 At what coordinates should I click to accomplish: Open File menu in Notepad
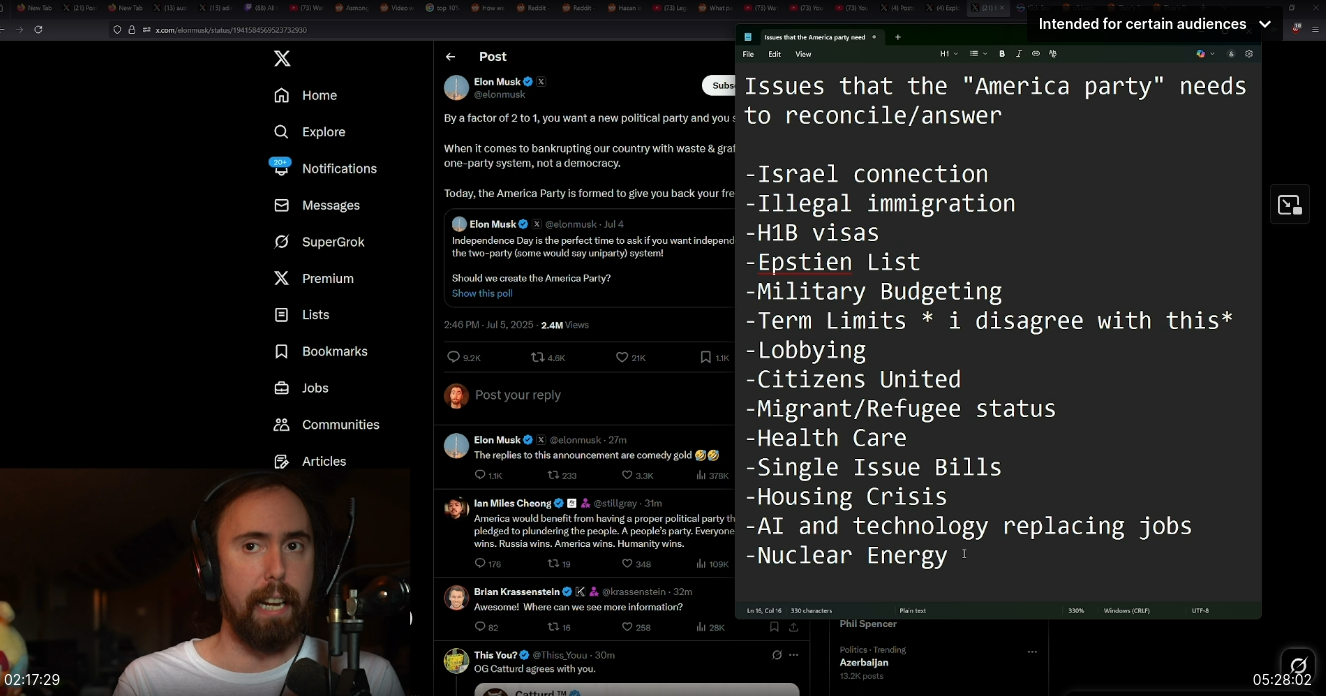pyautogui.click(x=748, y=54)
